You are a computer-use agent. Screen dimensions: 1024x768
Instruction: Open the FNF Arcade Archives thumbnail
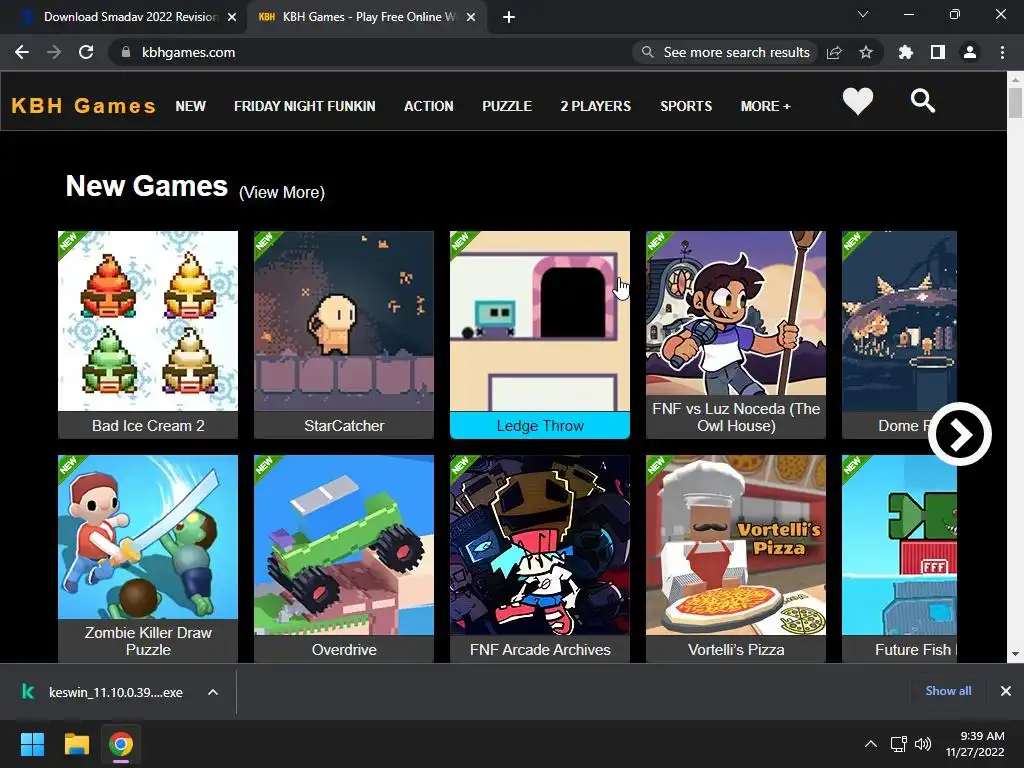539,545
